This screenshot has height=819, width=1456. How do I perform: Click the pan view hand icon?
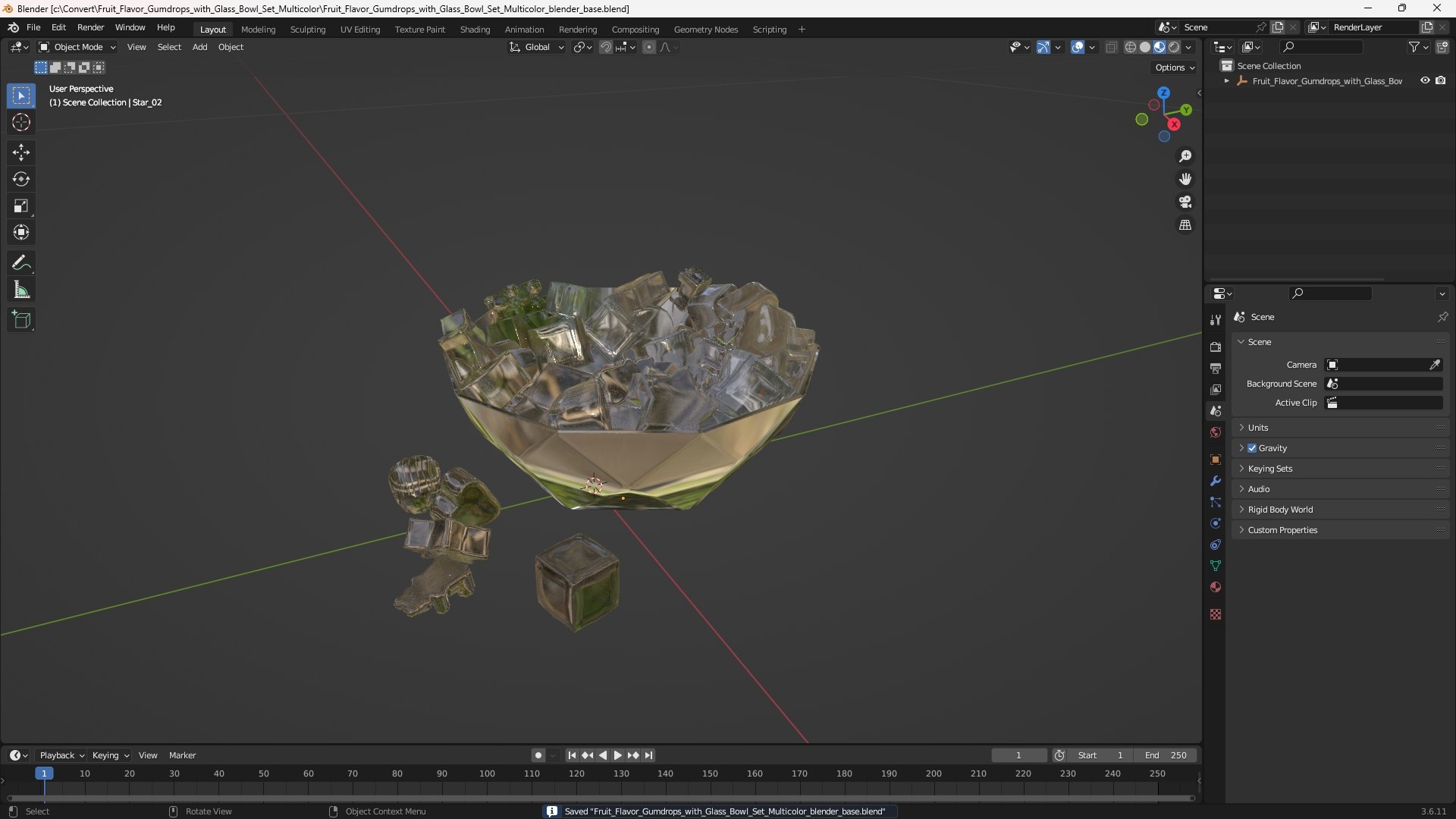1185,179
